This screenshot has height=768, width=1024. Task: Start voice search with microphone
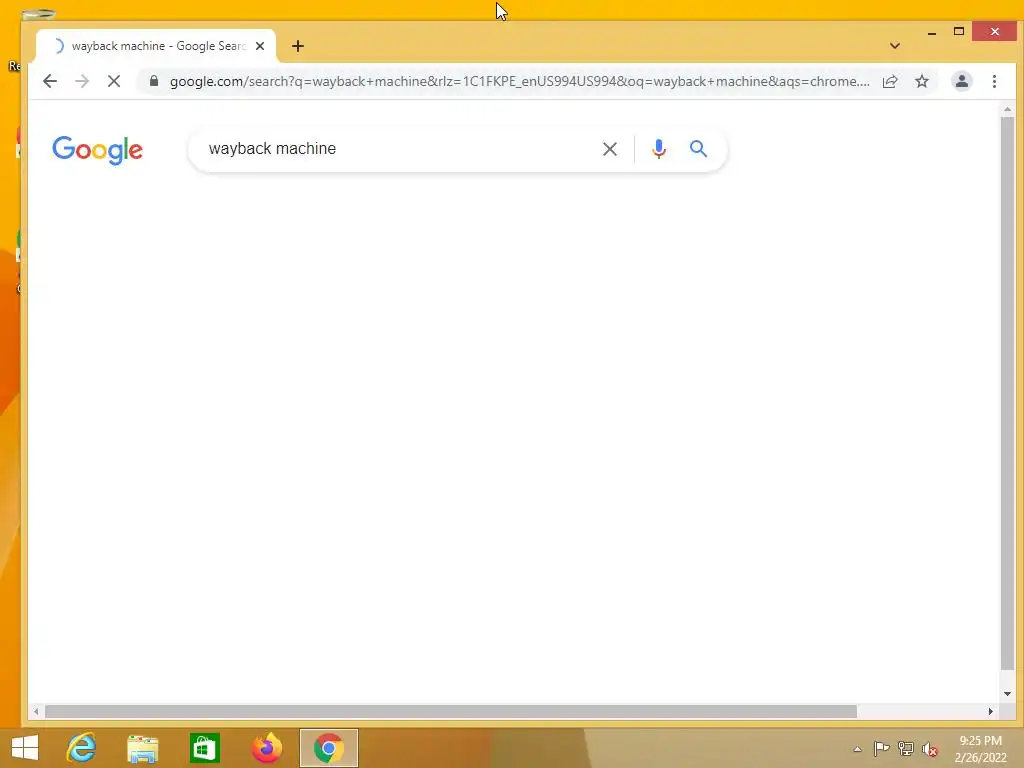659,149
